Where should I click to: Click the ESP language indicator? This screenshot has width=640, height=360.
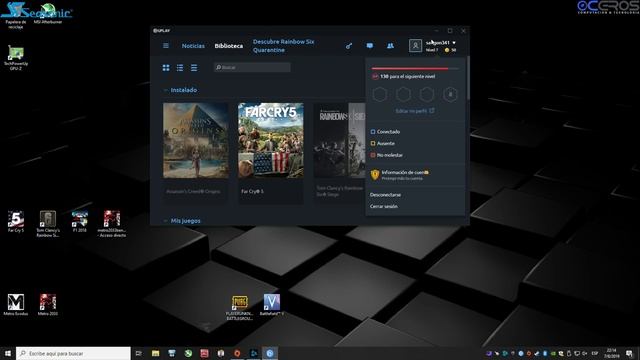coord(595,353)
